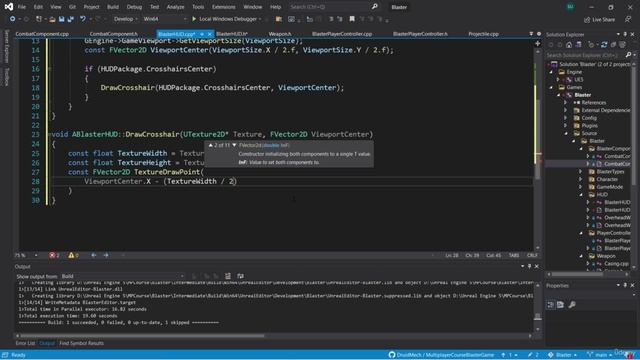The image size is (640, 360).
Task: Click the New Project toolbar icon
Action: coord(39,19)
